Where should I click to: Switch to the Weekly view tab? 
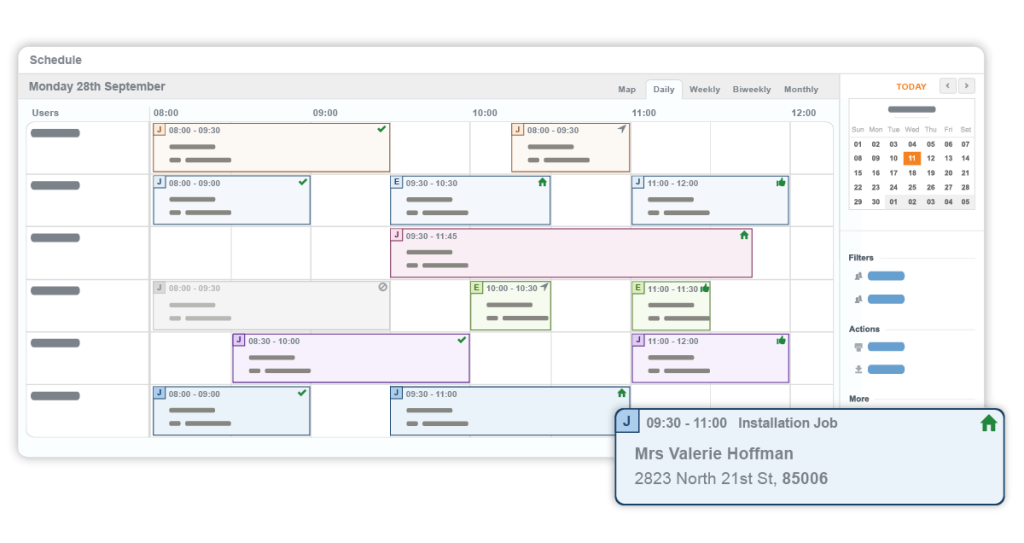tap(704, 89)
